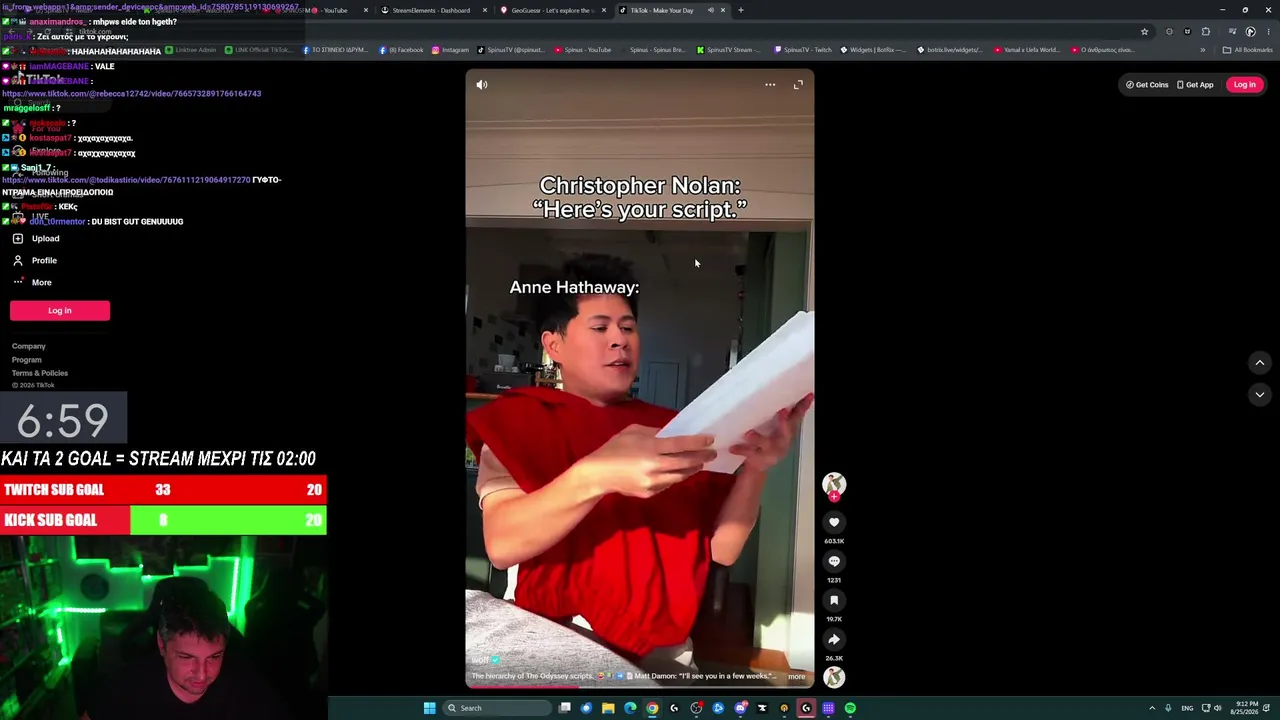Open the browser extensions puzzle icon

[1206, 31]
